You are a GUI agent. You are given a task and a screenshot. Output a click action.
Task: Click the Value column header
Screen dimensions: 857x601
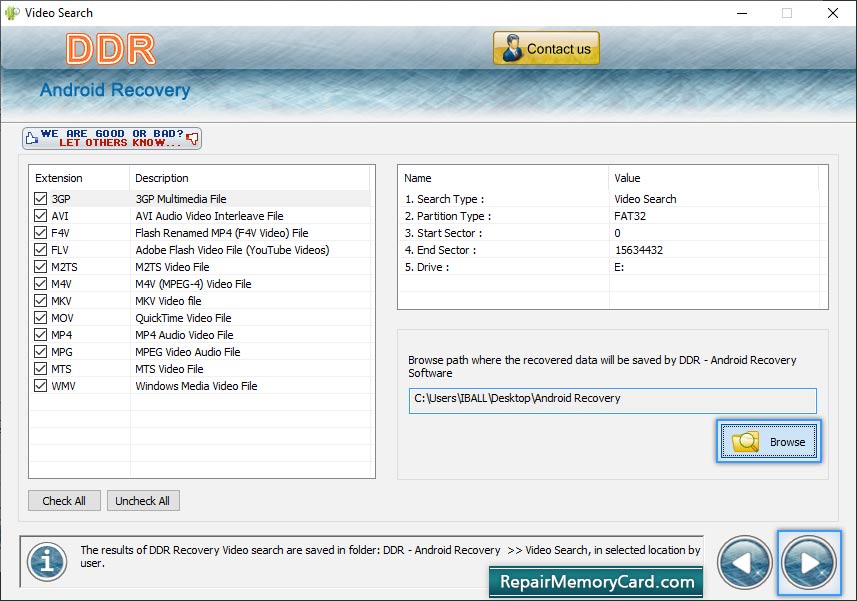713,178
